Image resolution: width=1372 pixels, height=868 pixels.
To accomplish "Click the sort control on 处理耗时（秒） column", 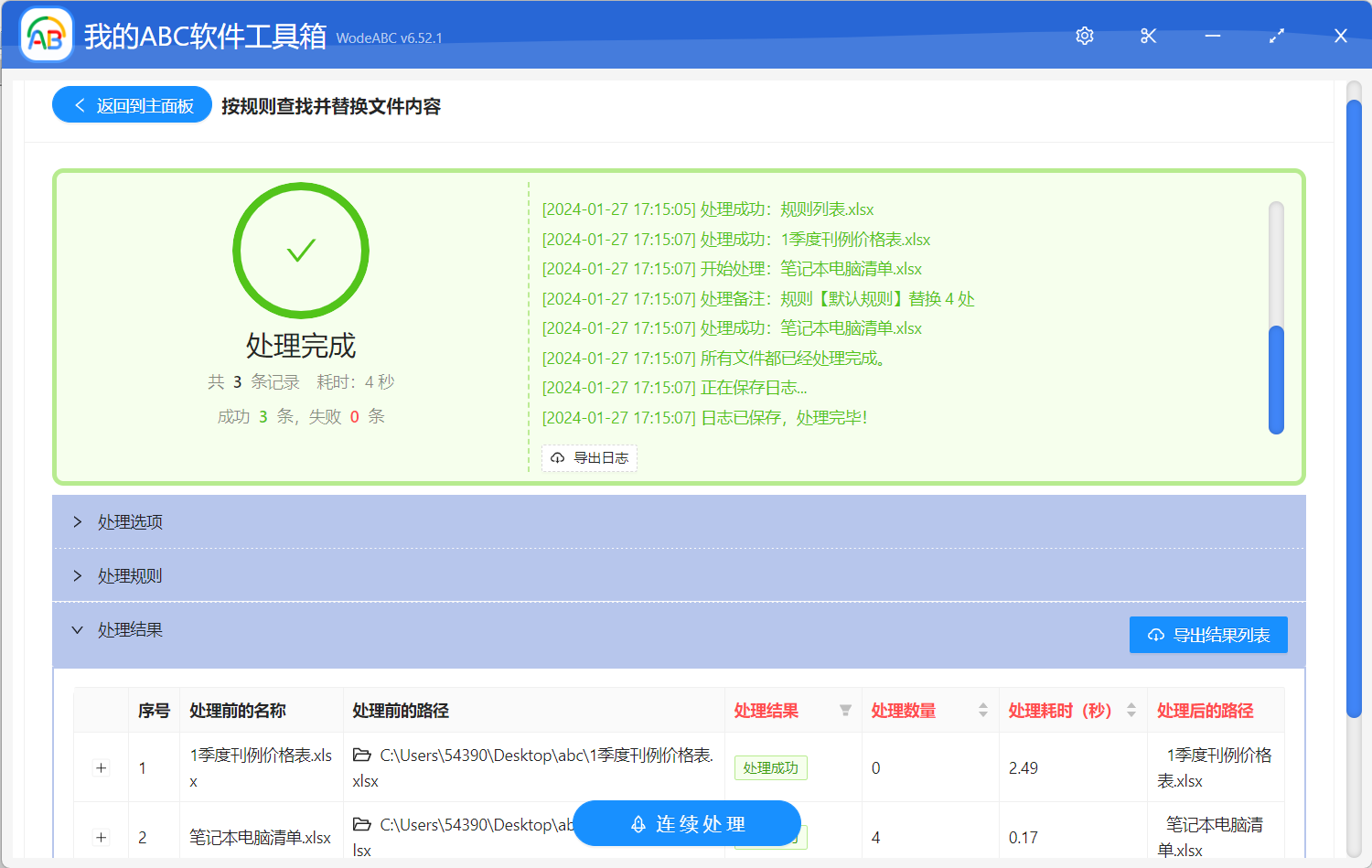I will point(1132,710).
